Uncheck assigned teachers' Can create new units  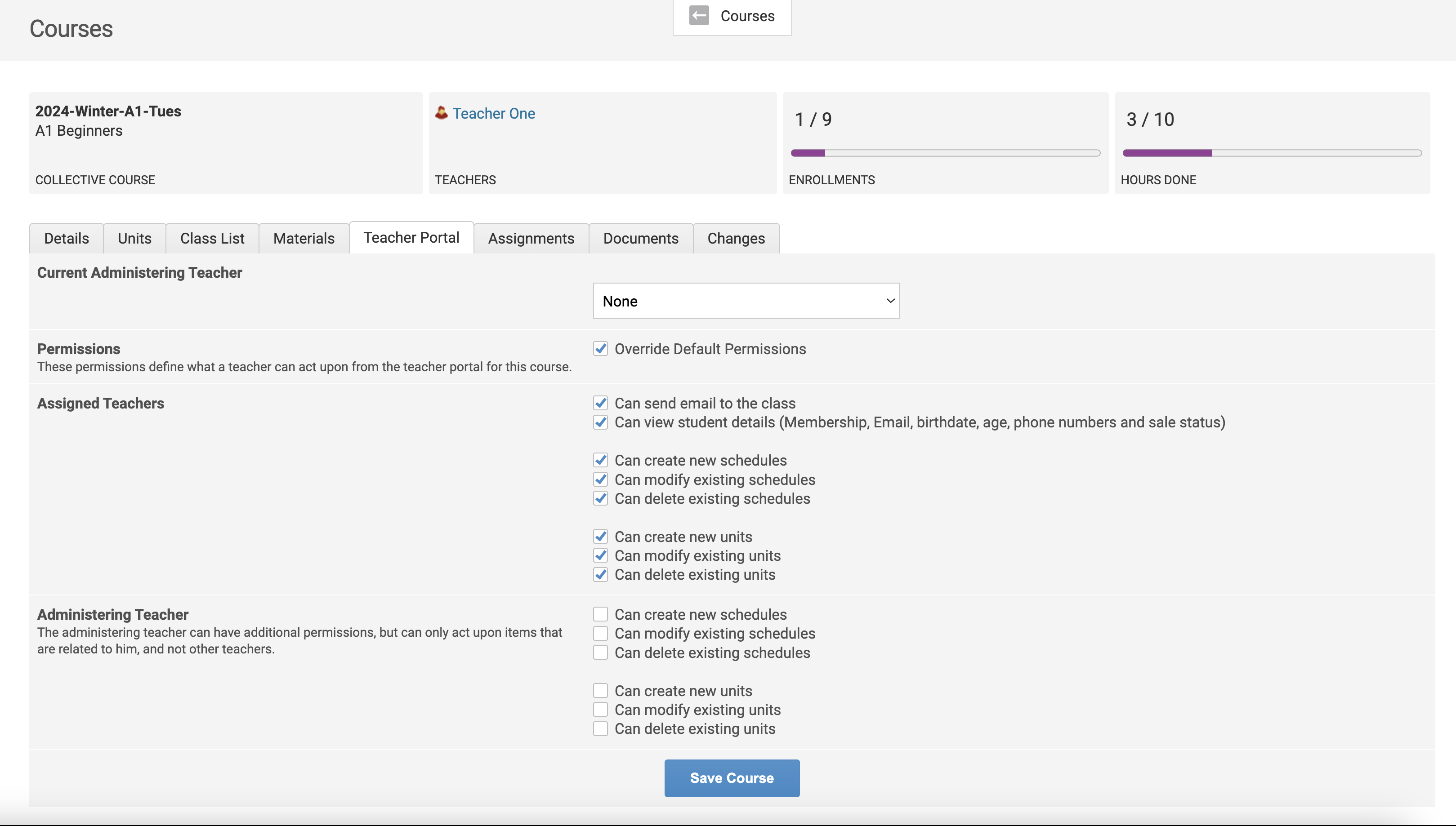(601, 537)
